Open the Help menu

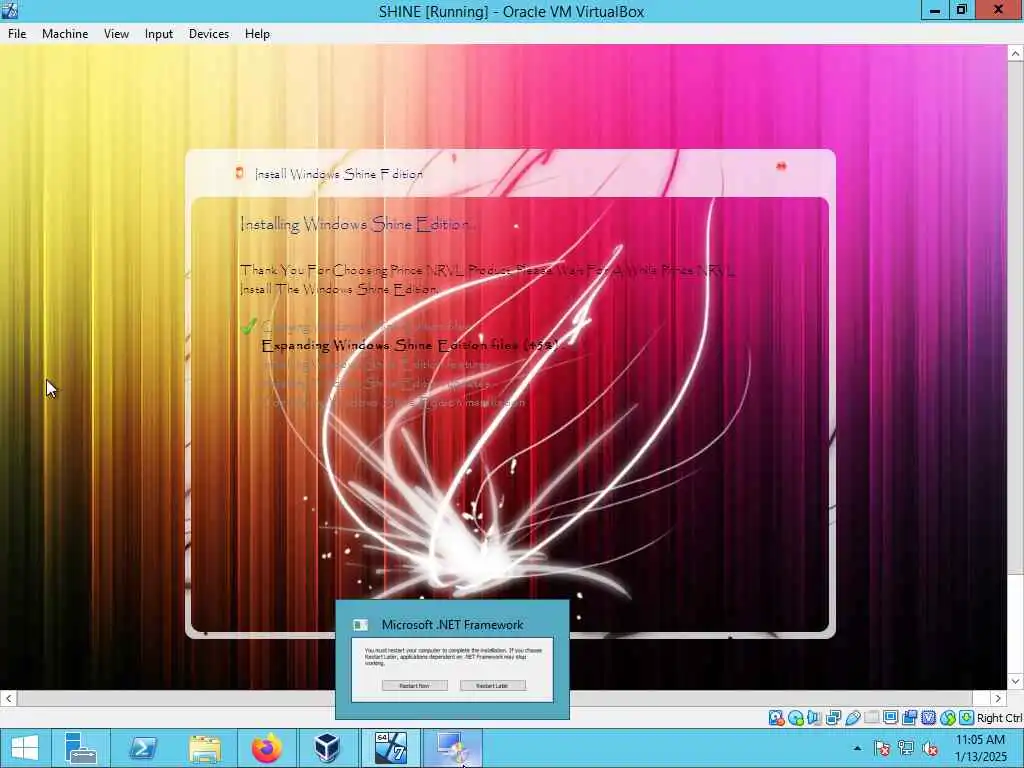point(257,34)
